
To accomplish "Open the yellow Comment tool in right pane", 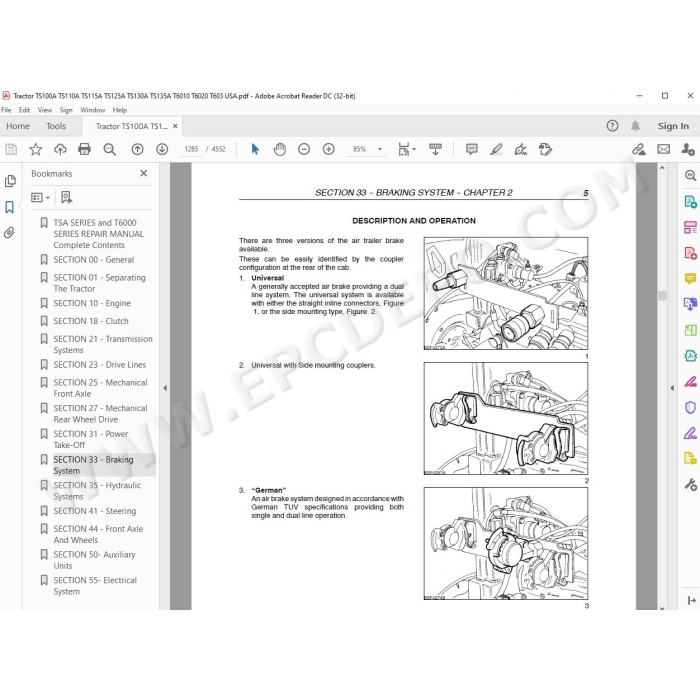I will coord(690,279).
